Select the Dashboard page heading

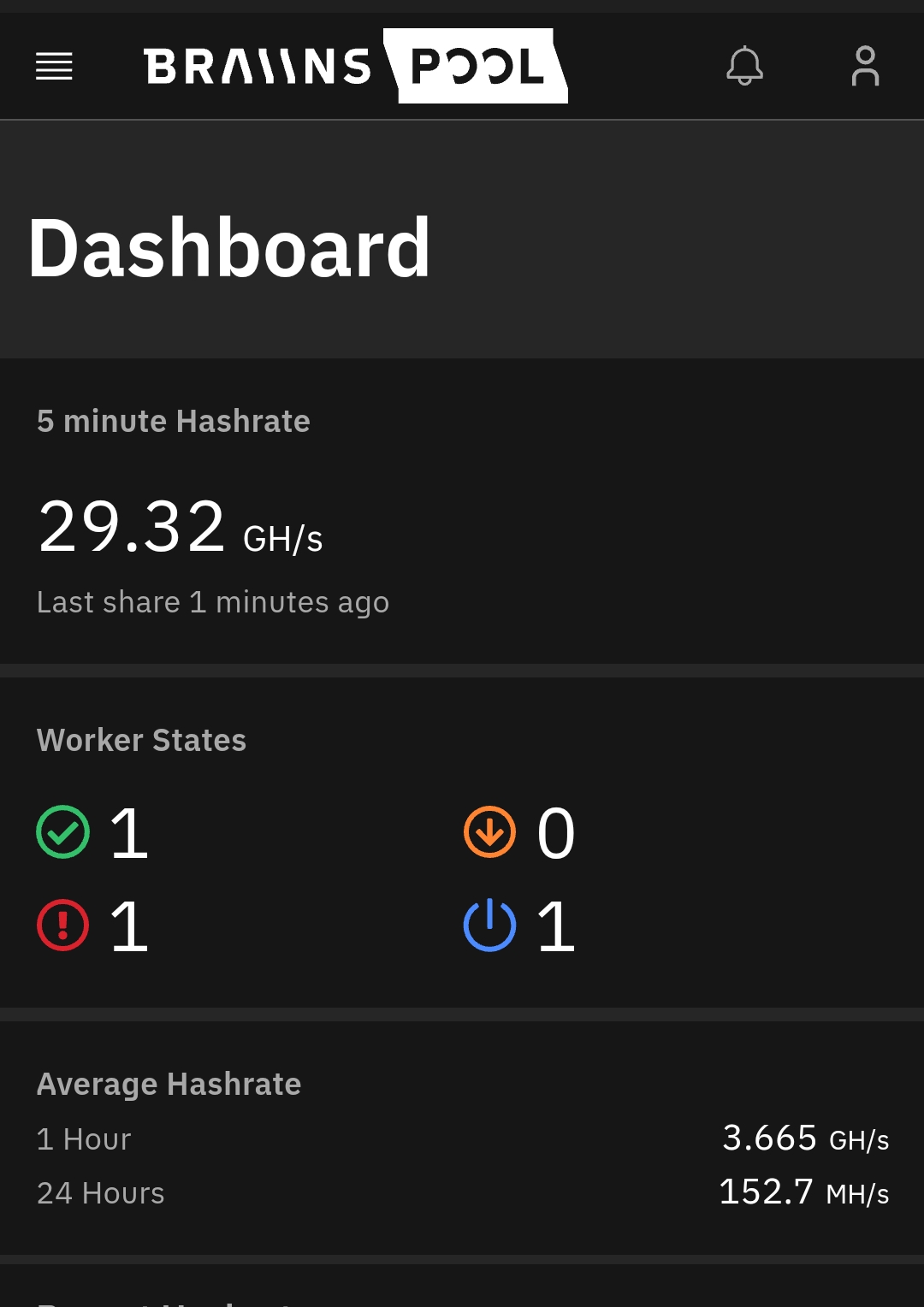coord(229,248)
